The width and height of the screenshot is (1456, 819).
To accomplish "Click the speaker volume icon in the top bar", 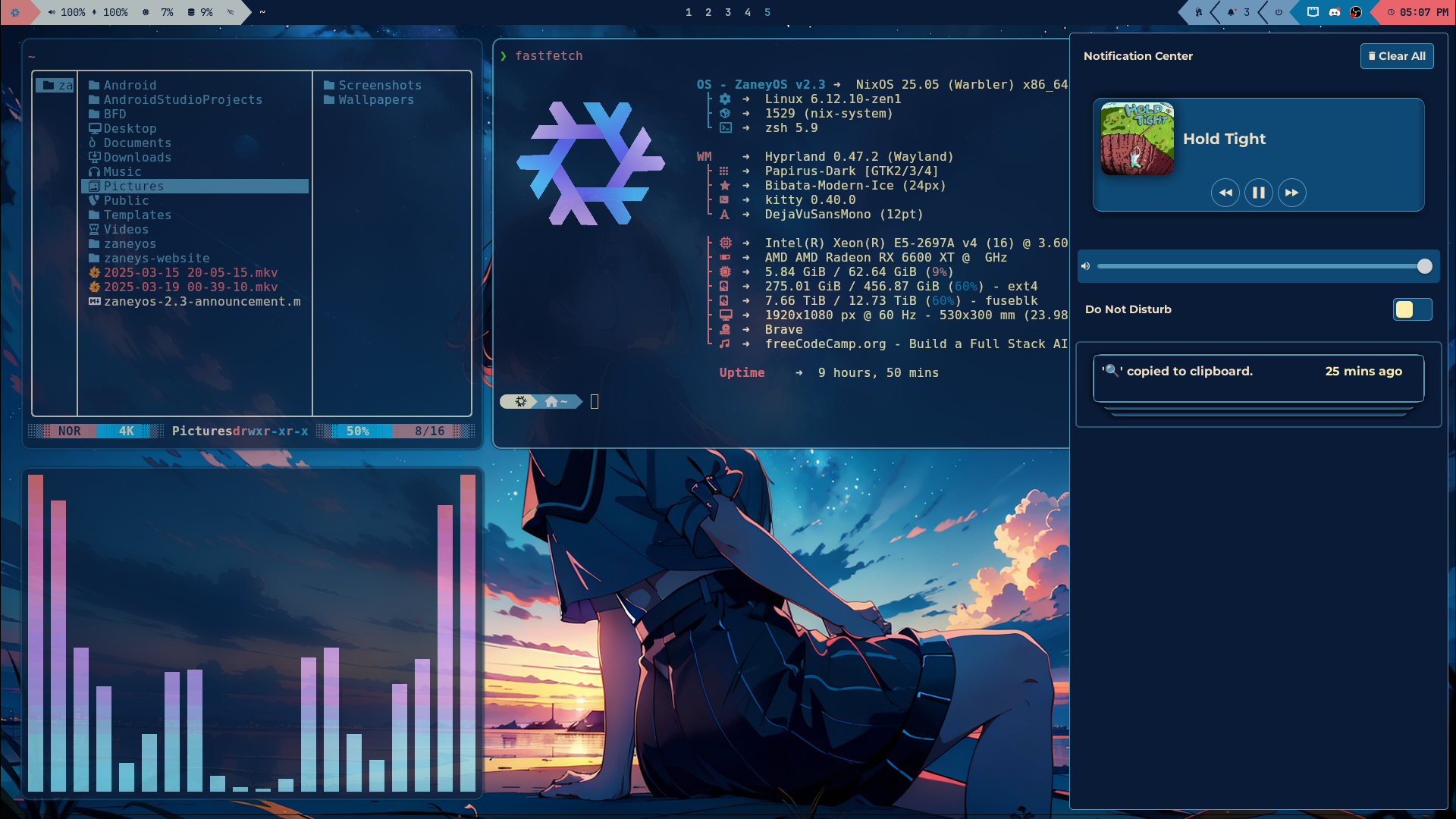I will (x=52, y=12).
